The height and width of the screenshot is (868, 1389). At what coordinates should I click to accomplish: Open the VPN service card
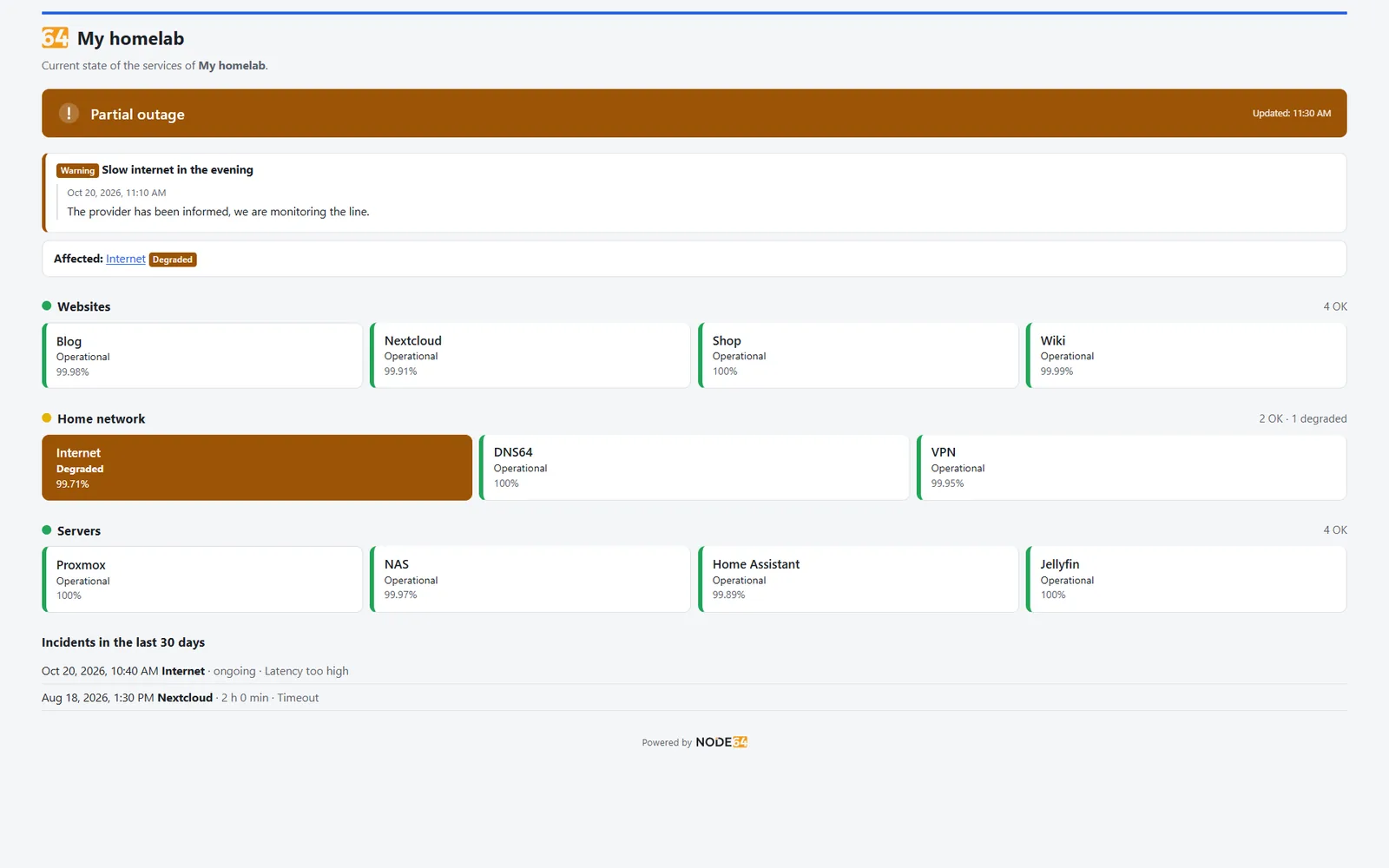(x=1132, y=468)
